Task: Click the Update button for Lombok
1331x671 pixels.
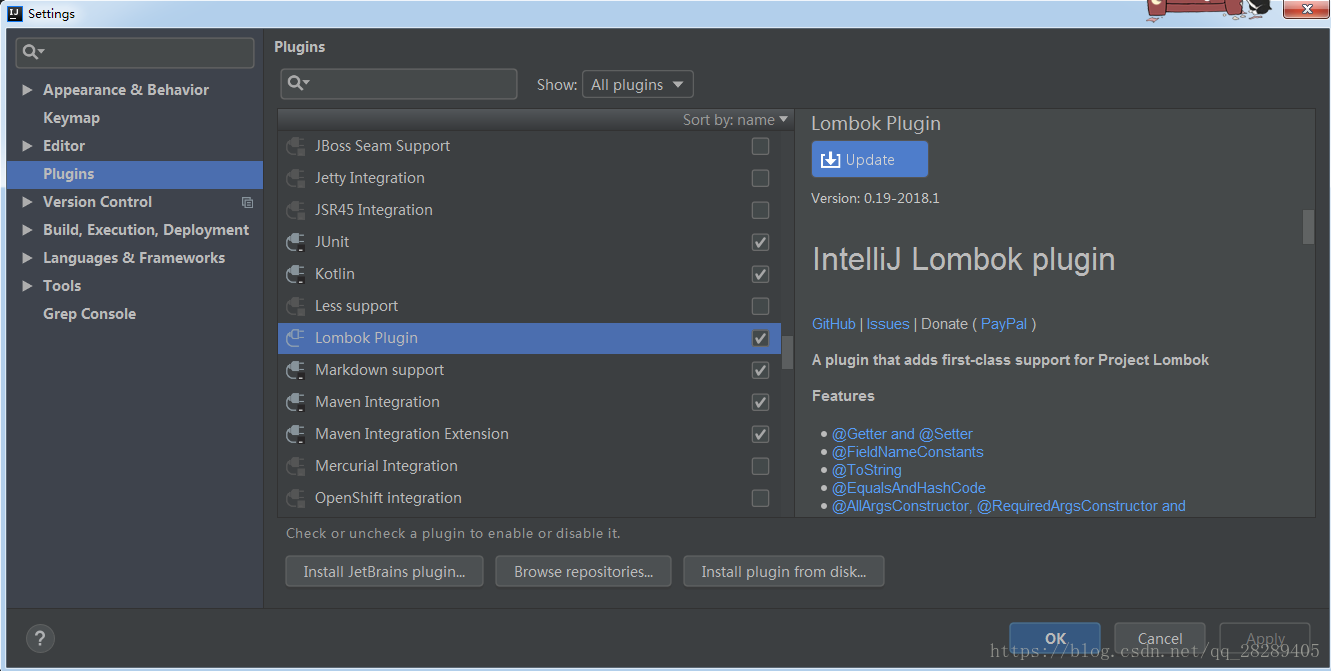Action: click(870, 159)
